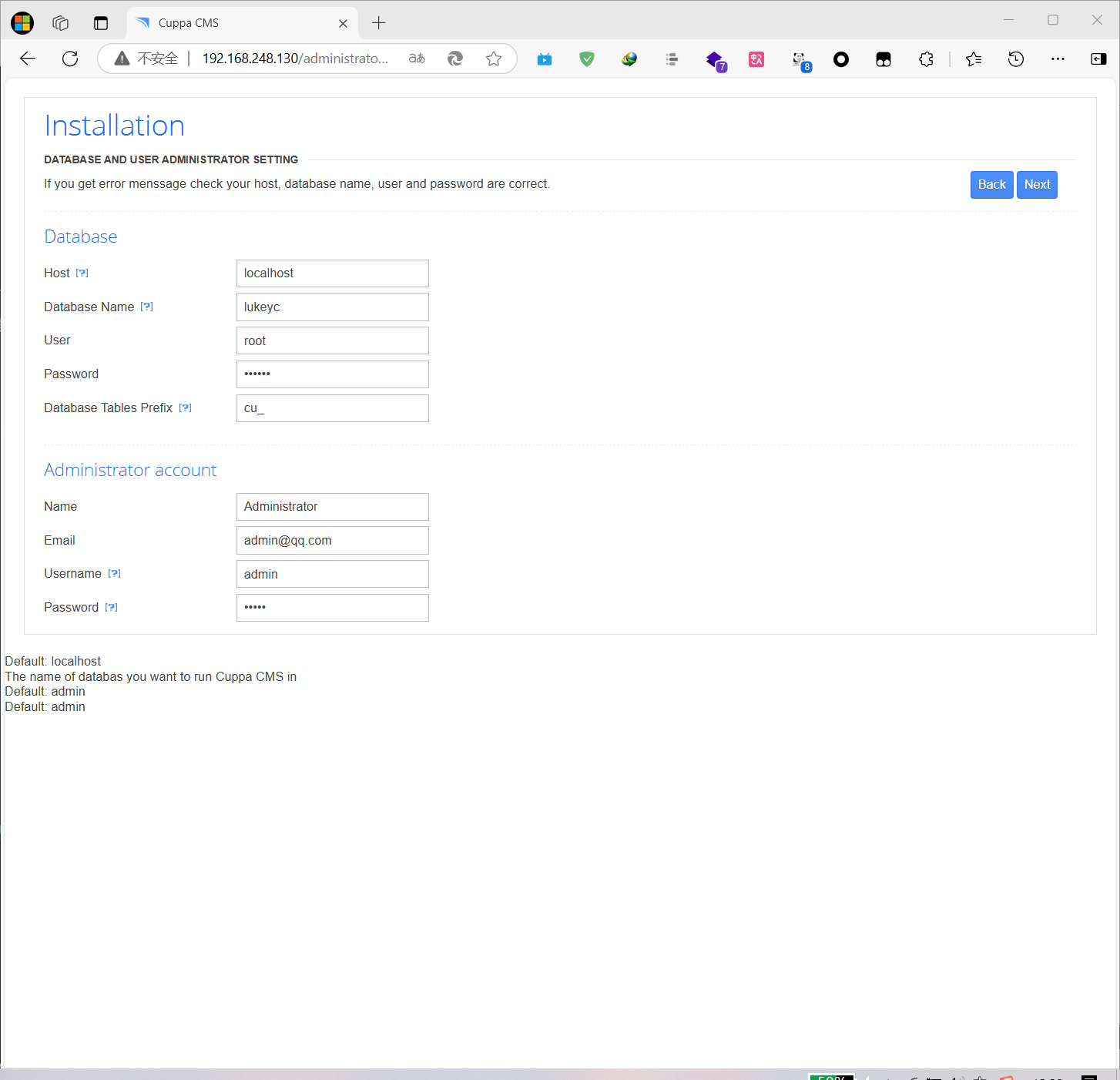Click the Host help [?] icon

[82, 273]
